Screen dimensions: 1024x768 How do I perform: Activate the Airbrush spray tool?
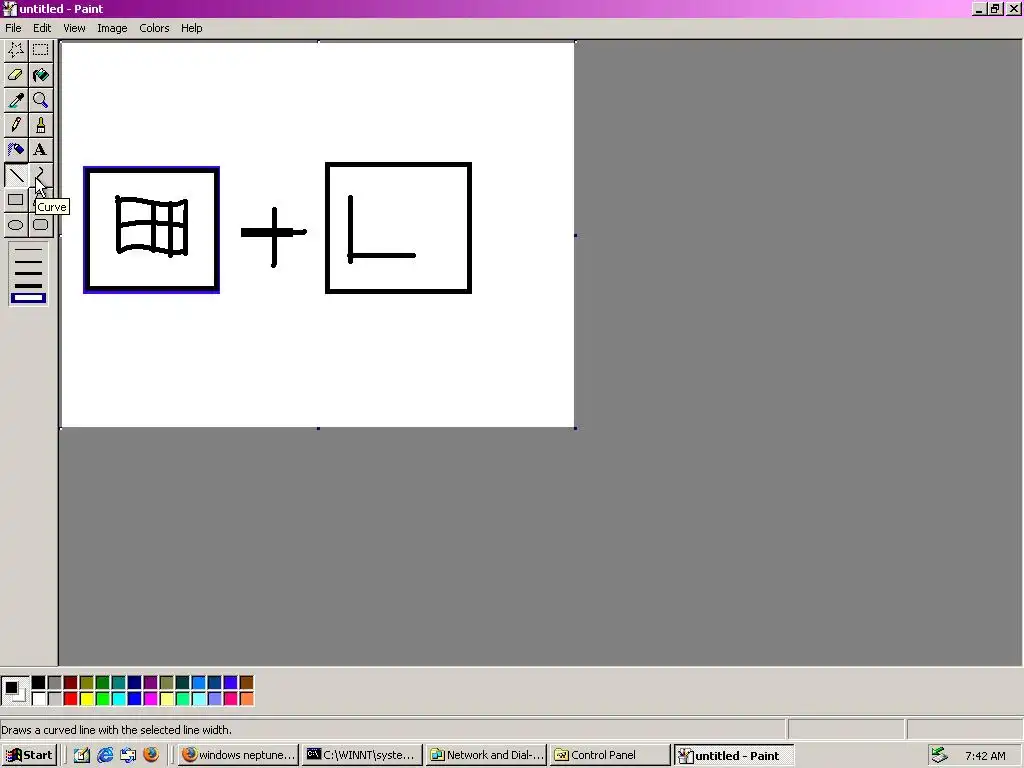tap(16, 150)
